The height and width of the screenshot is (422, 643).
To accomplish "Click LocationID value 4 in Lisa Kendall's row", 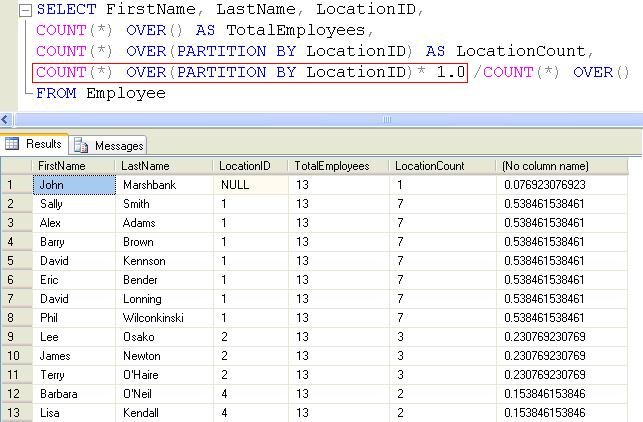I will tap(251, 413).
